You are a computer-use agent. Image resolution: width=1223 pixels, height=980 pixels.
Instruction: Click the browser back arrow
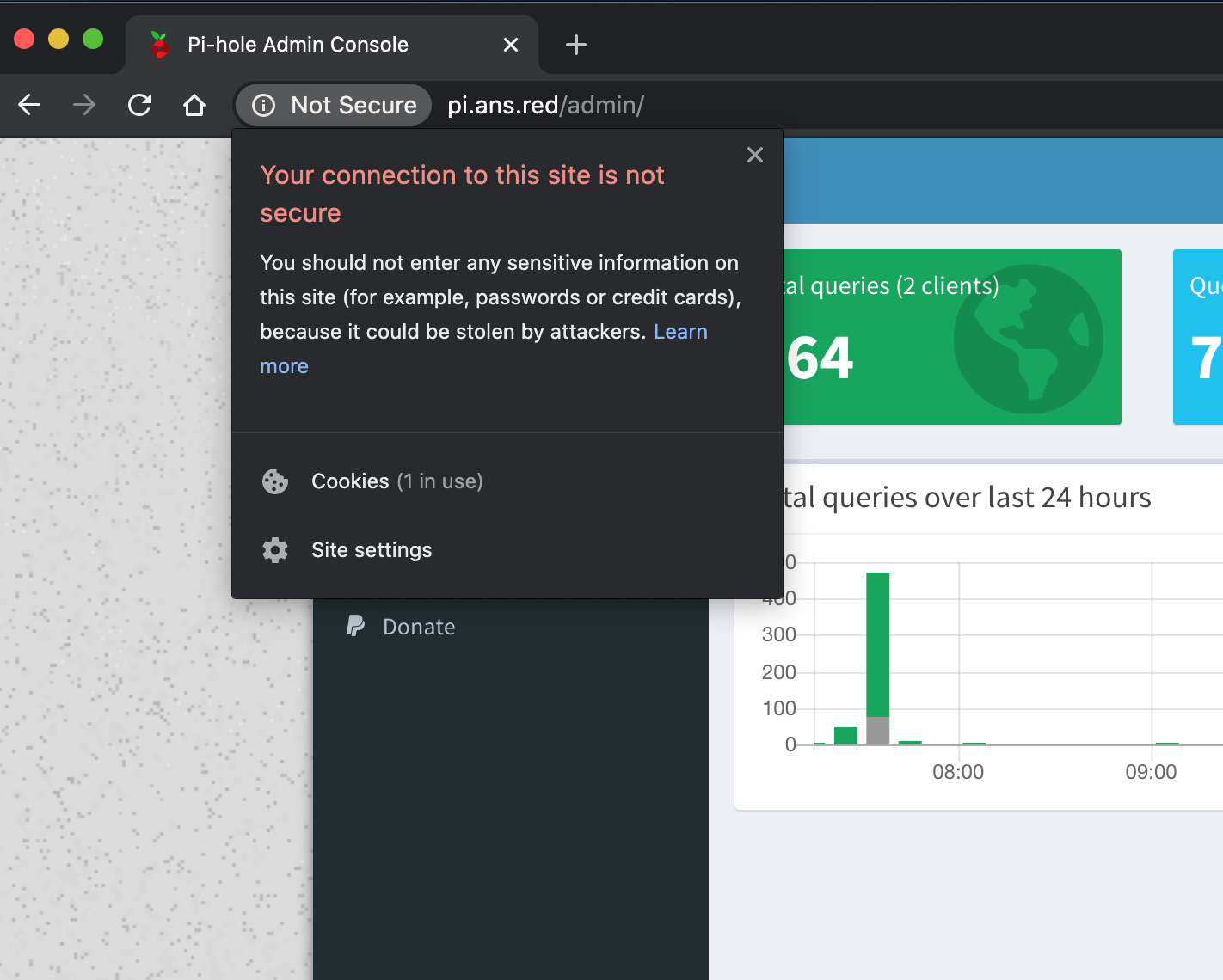[29, 105]
